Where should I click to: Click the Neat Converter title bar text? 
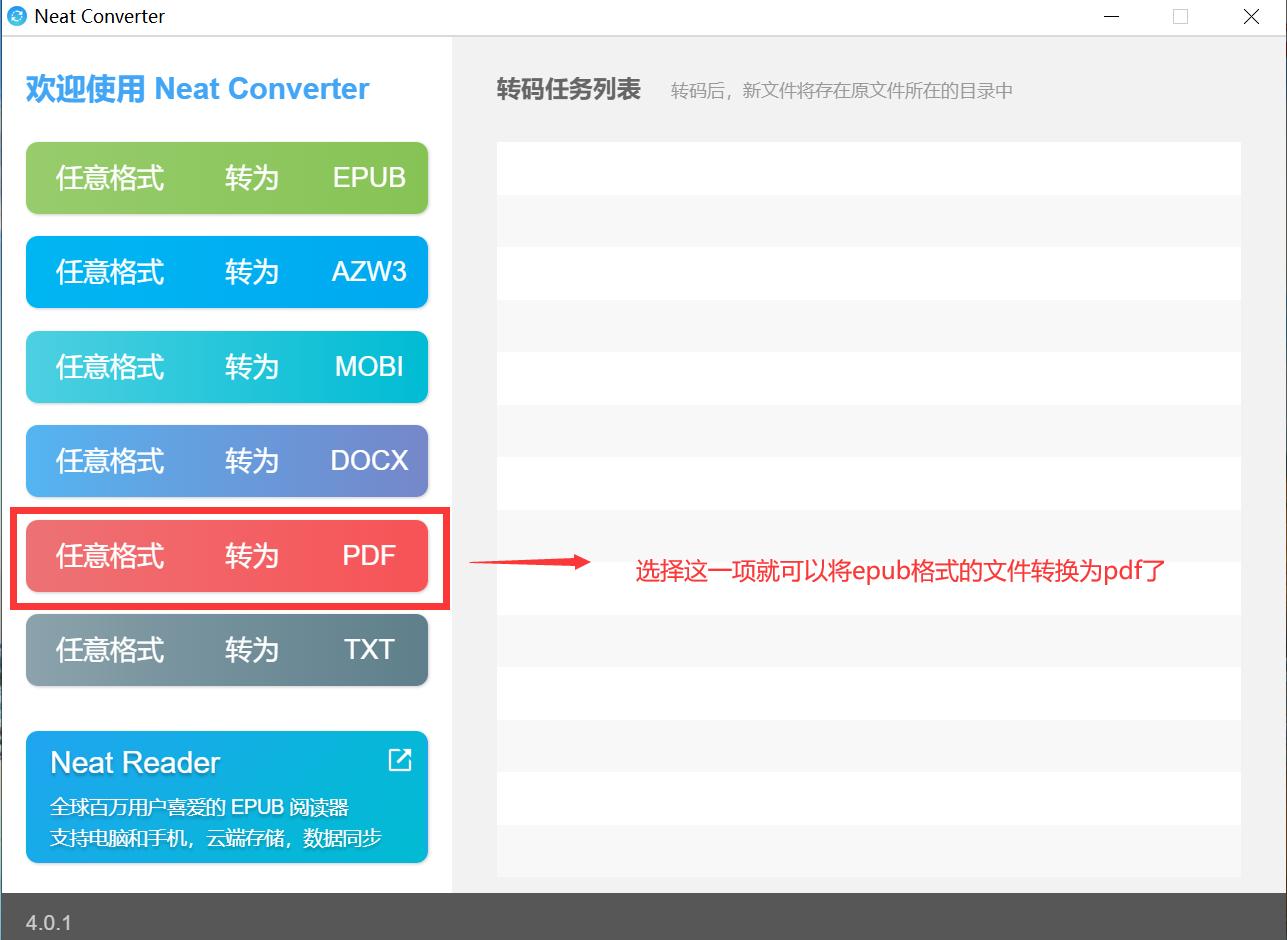click(x=100, y=16)
